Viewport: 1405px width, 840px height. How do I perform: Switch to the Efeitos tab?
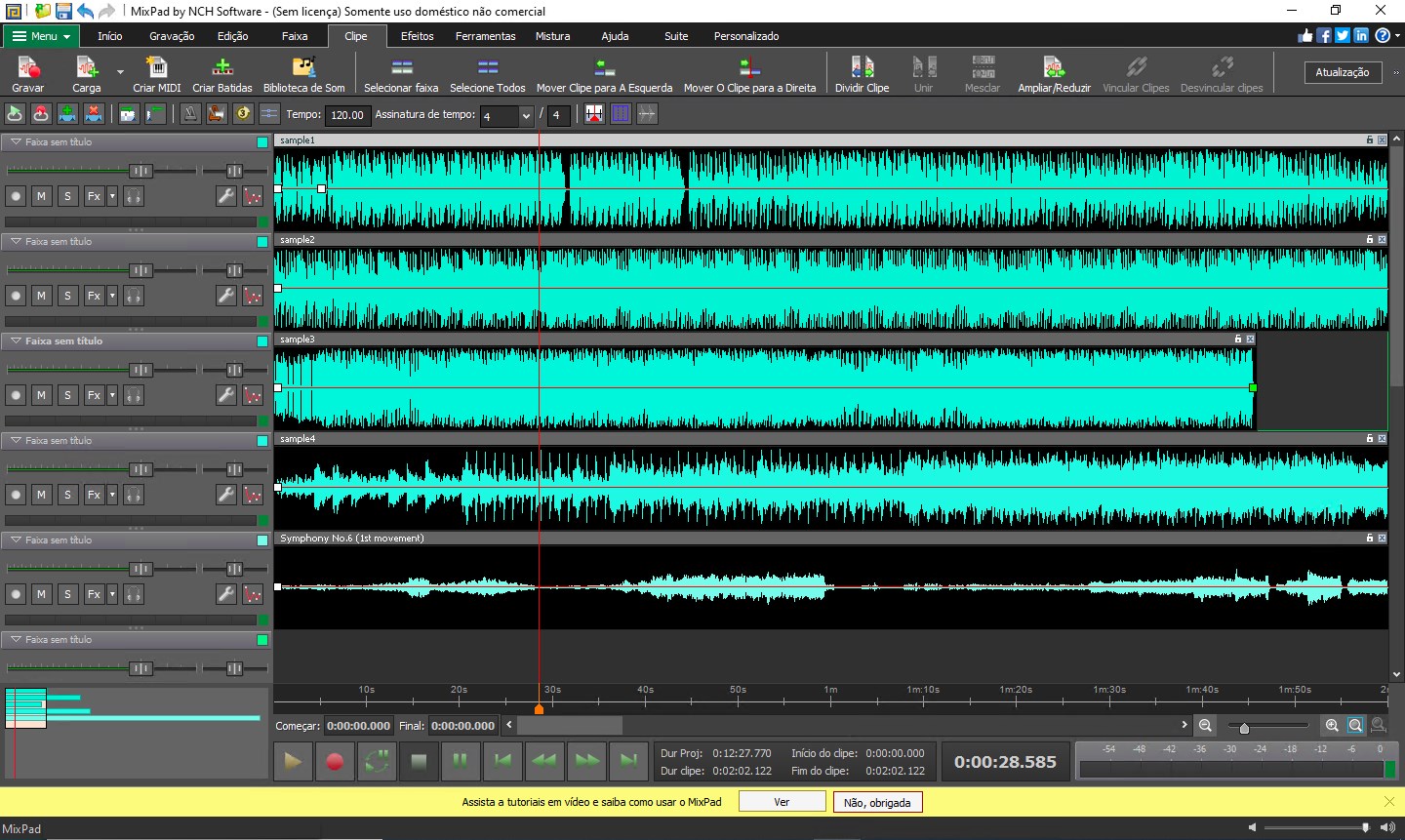point(417,36)
